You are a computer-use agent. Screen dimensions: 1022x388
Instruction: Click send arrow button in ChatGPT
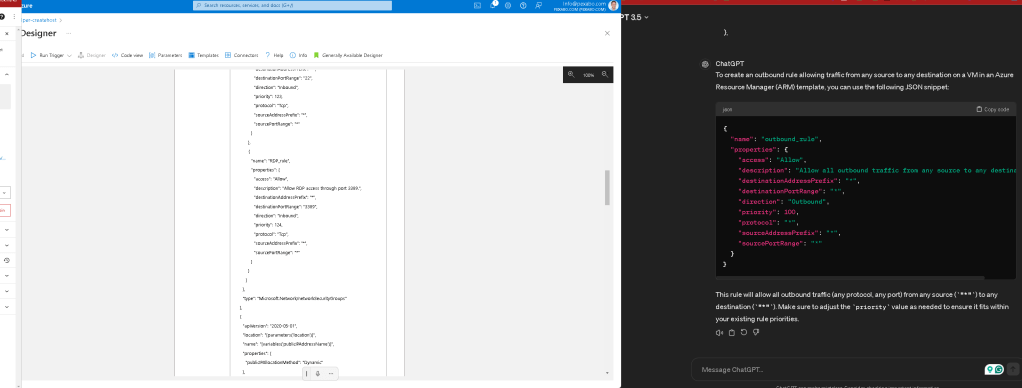pos(1012,370)
